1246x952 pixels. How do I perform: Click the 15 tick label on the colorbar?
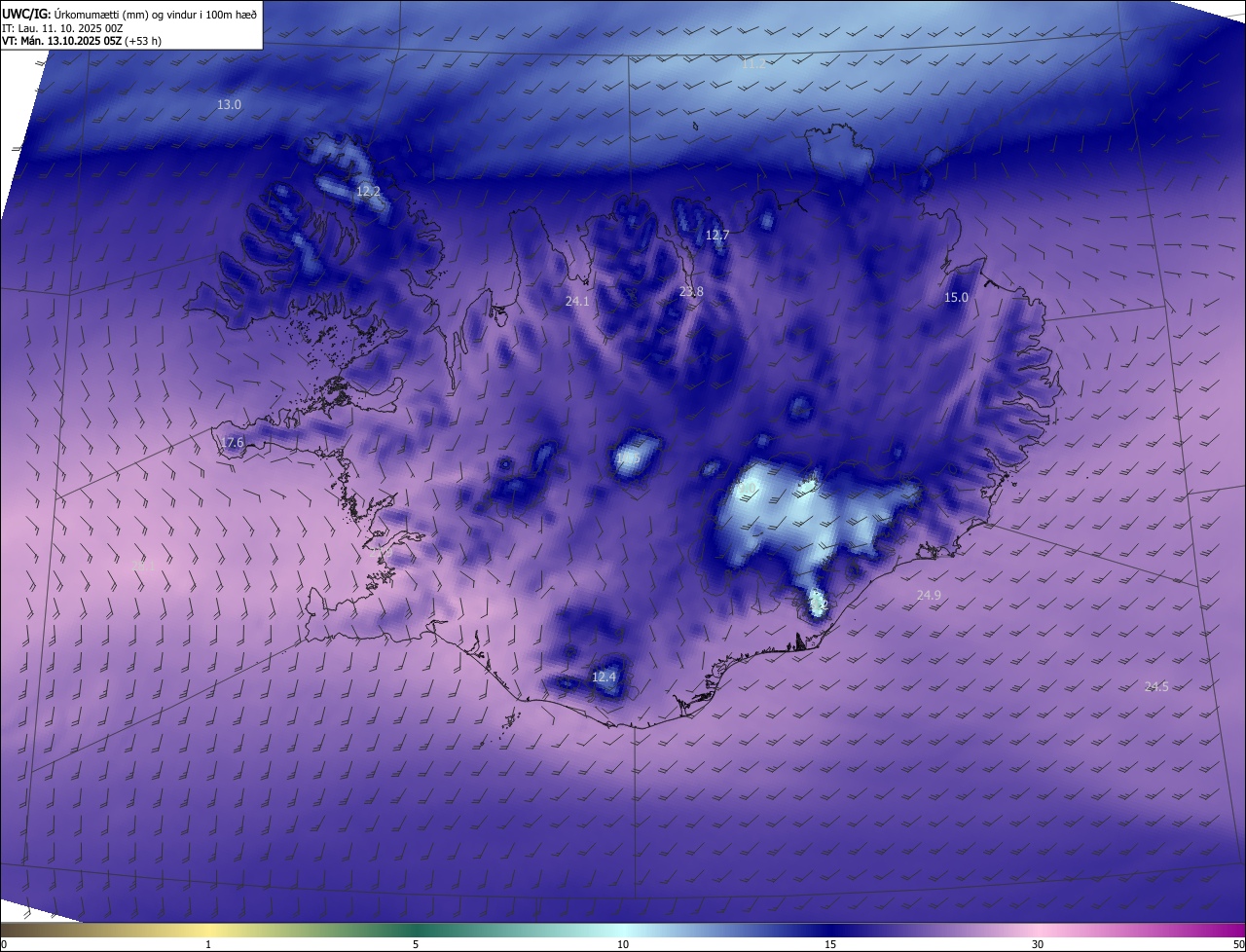click(x=830, y=944)
